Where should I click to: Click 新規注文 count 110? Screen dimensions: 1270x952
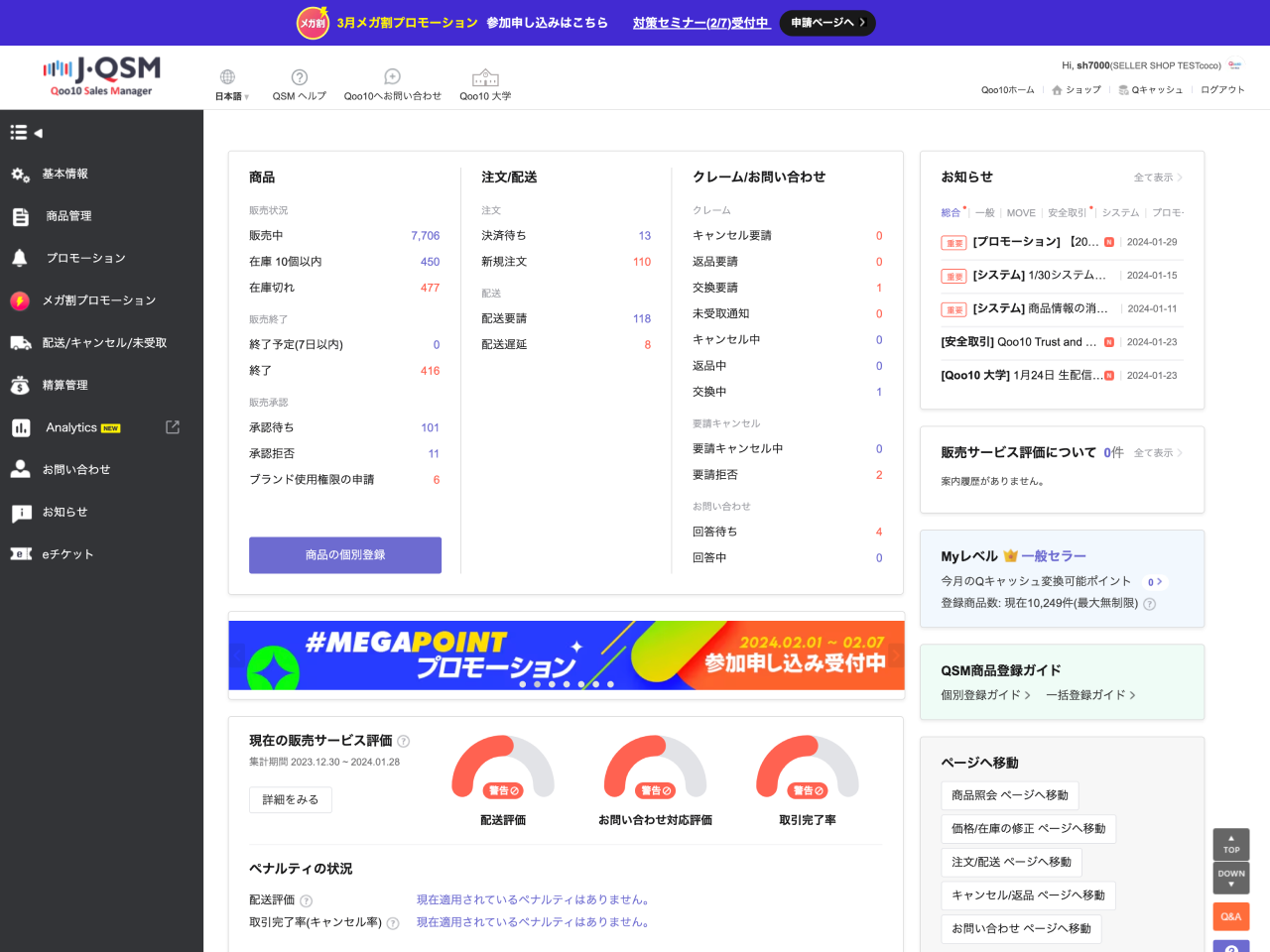click(x=642, y=262)
